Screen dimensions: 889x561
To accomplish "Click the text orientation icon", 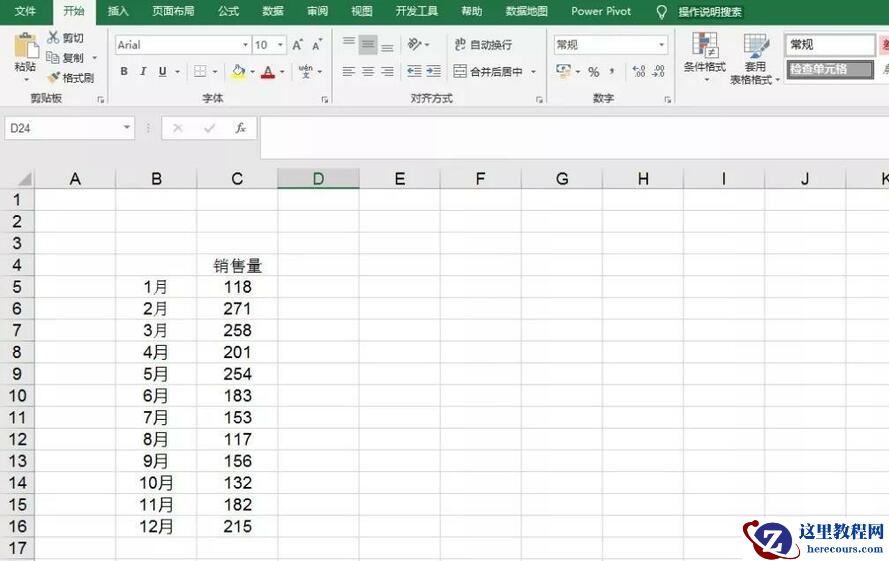I will (x=415, y=44).
